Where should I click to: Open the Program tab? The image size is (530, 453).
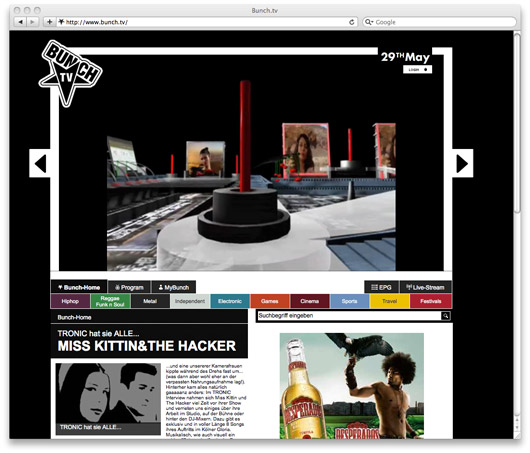point(129,287)
